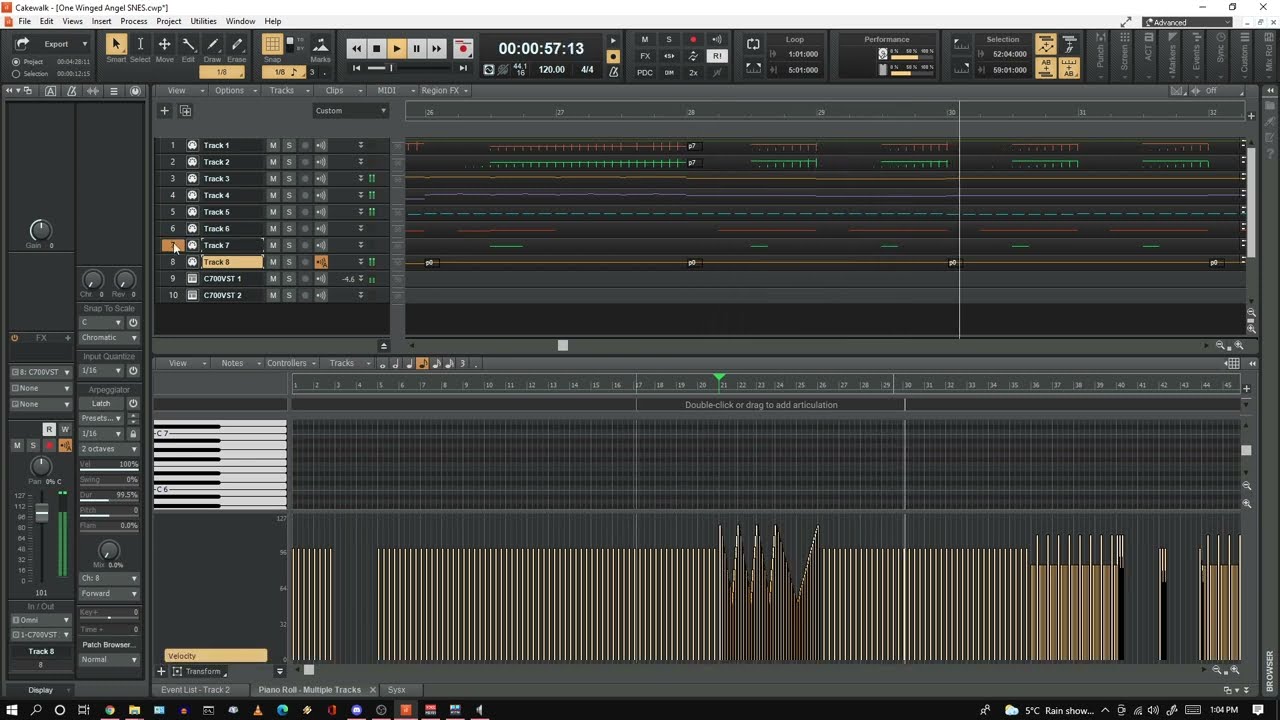The width and height of the screenshot is (1280, 720).
Task: Start playback with the Play button
Action: click(x=396, y=48)
